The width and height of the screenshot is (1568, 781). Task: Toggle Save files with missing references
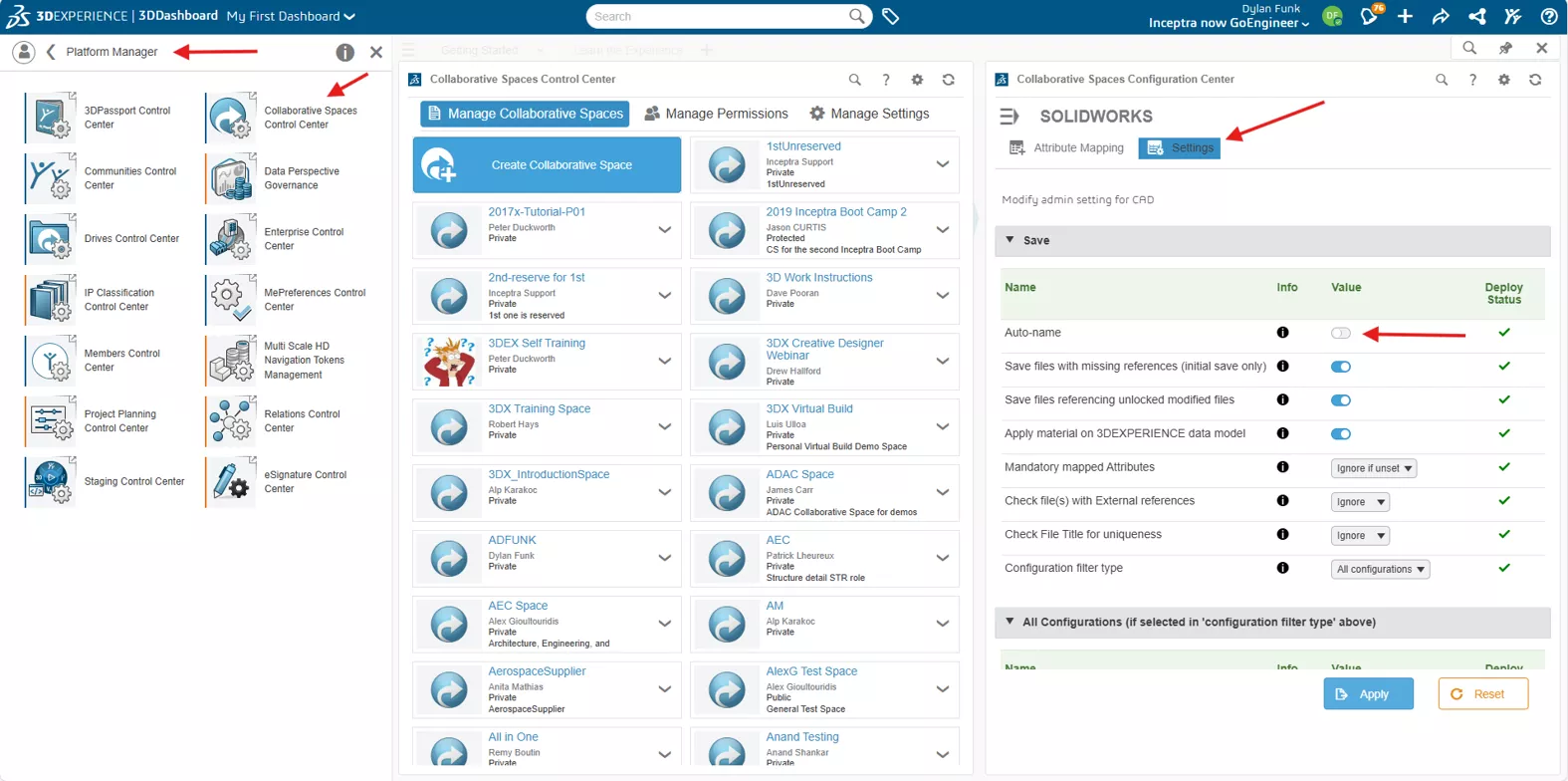tap(1341, 367)
